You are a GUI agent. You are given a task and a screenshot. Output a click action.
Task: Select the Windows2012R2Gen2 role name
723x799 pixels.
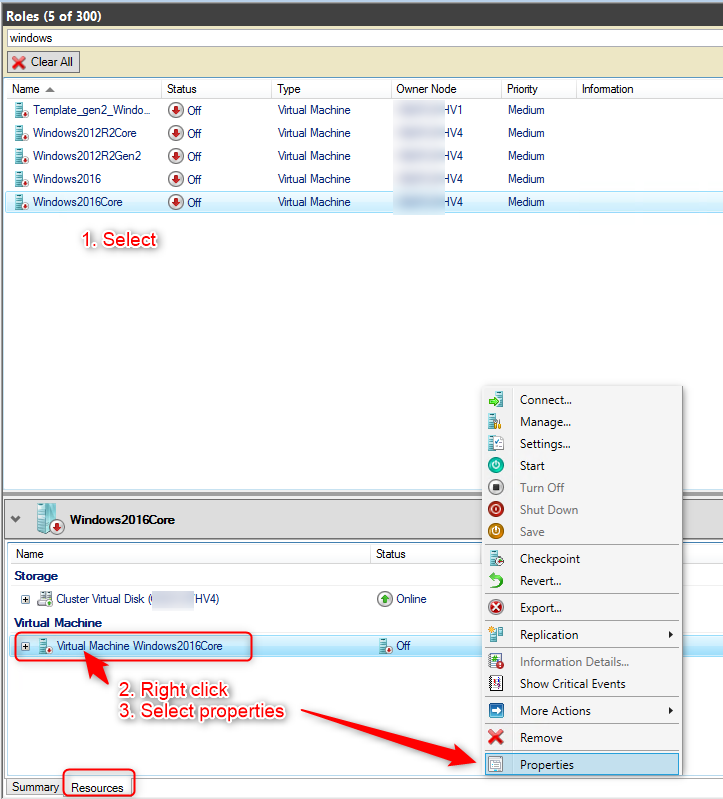click(x=87, y=156)
